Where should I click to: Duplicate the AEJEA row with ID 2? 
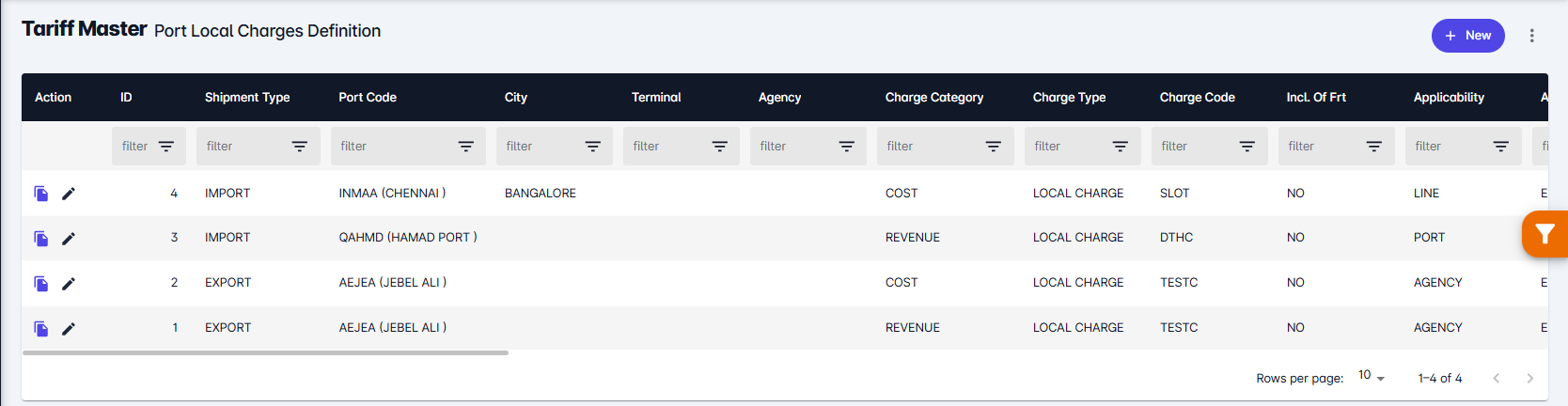click(41, 284)
